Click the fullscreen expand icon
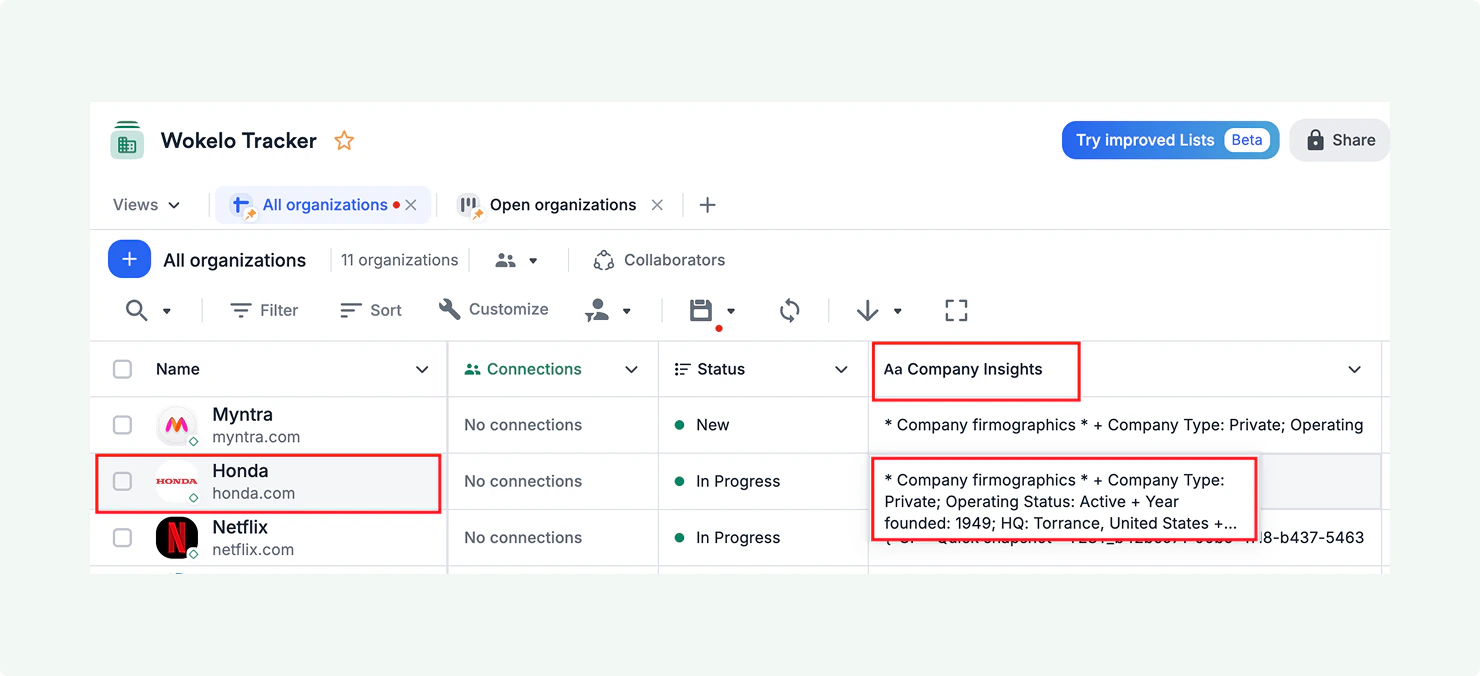The width and height of the screenshot is (1480, 676). [x=956, y=311]
